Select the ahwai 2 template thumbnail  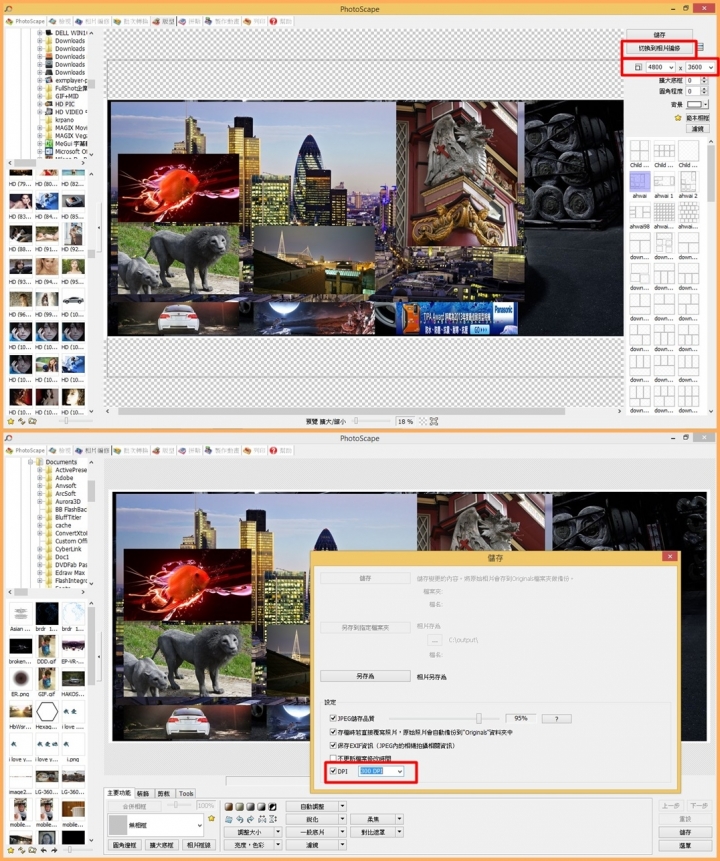point(688,184)
